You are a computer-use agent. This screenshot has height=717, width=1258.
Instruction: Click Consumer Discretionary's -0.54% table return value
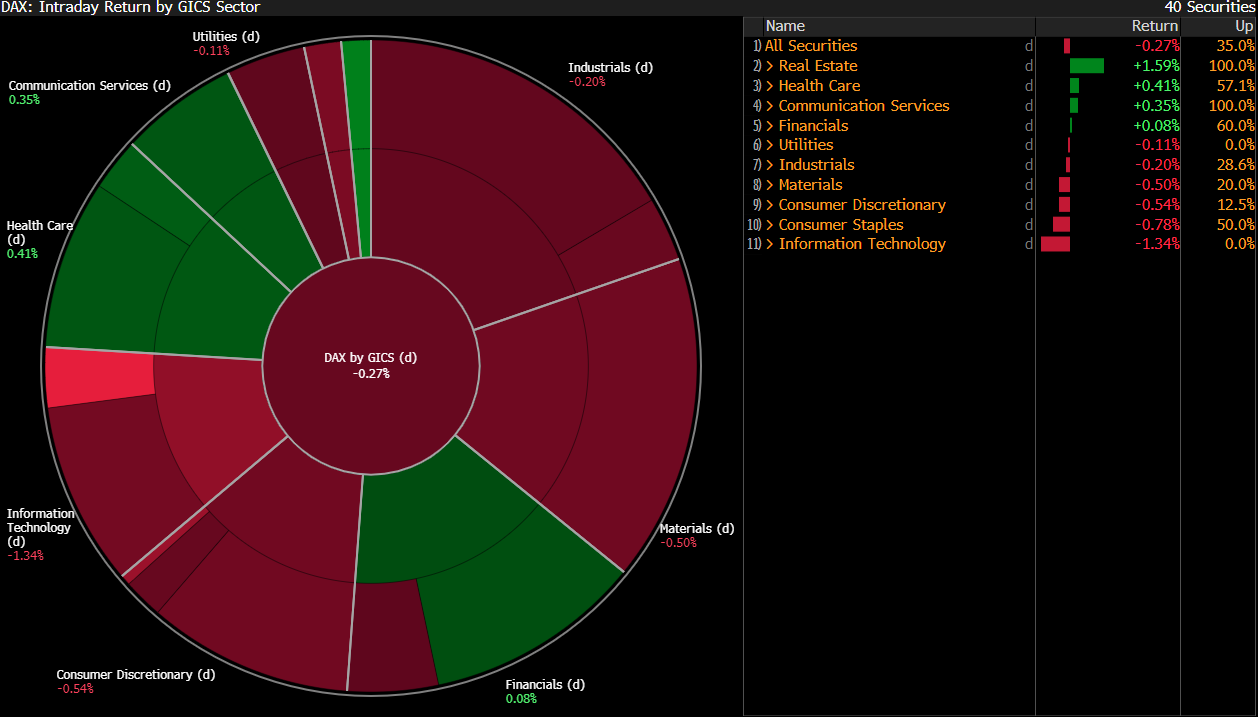1157,205
